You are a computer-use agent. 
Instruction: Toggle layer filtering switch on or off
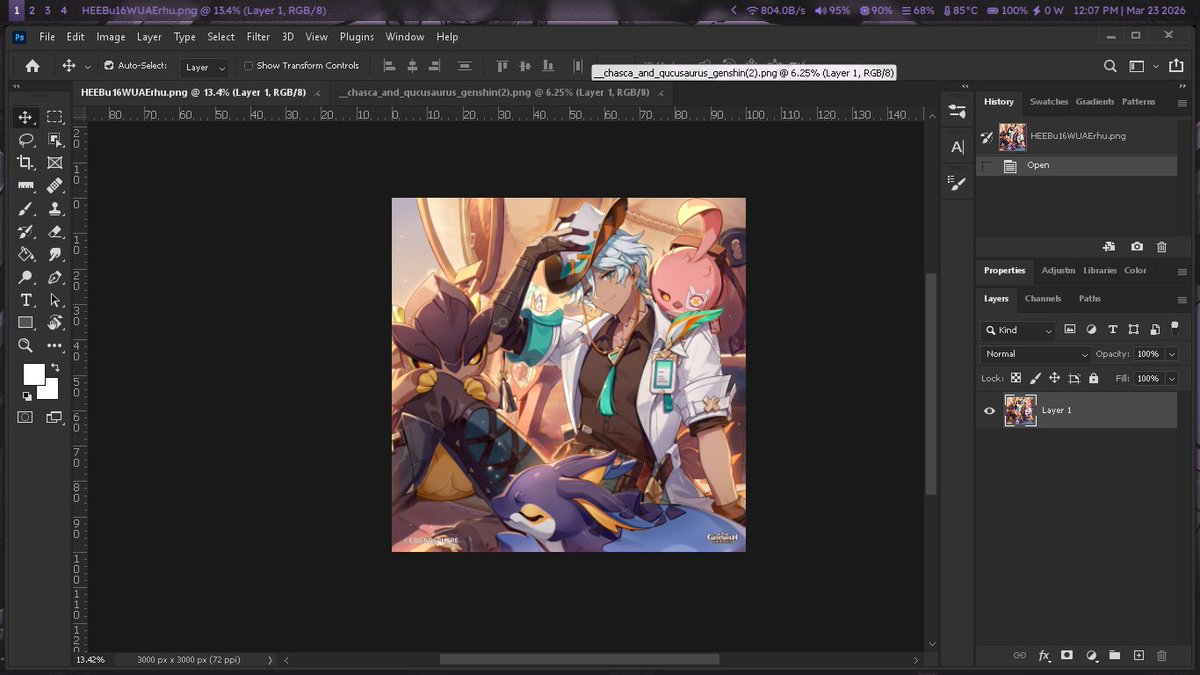1174,329
